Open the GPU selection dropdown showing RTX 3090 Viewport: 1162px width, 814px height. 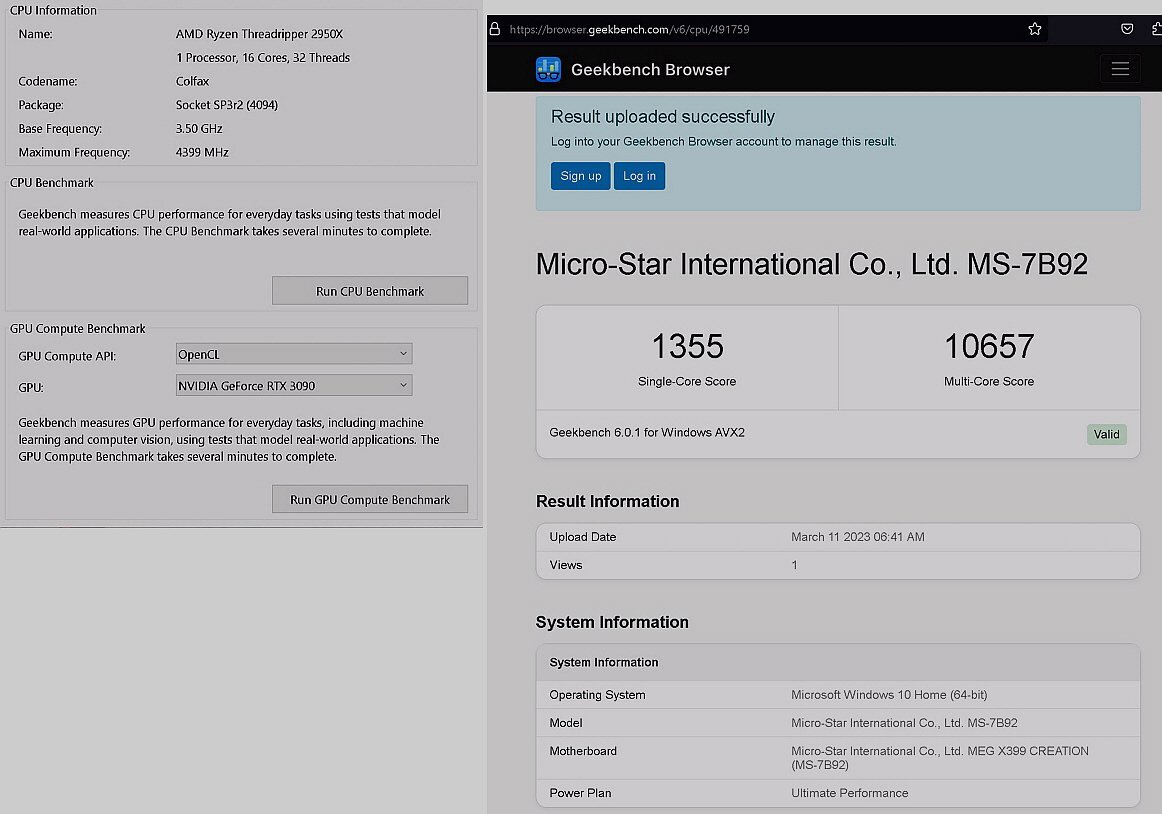tap(293, 385)
